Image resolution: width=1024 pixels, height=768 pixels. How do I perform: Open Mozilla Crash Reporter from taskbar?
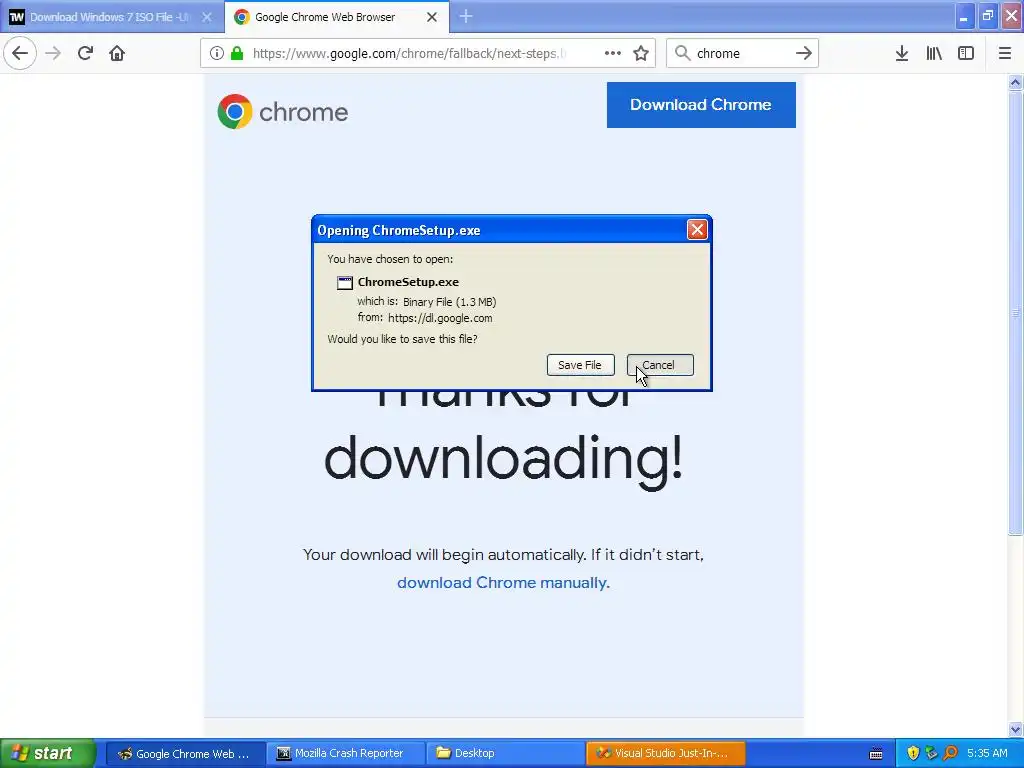[345, 754]
